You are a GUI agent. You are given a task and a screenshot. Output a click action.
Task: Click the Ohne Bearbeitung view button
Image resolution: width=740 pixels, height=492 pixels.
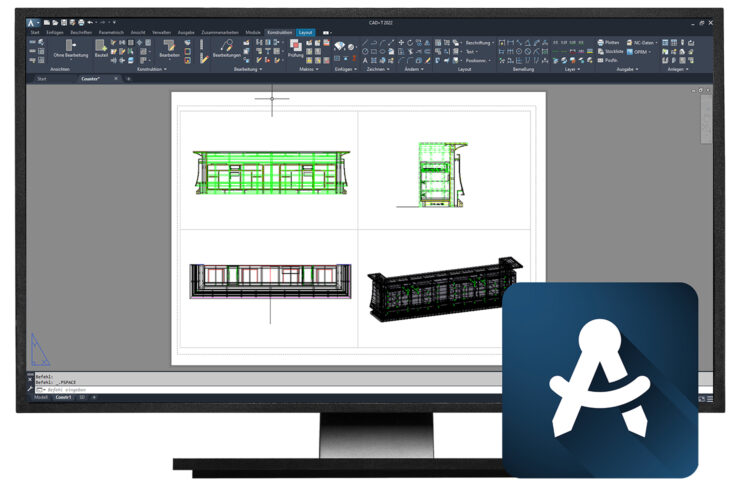(70, 50)
